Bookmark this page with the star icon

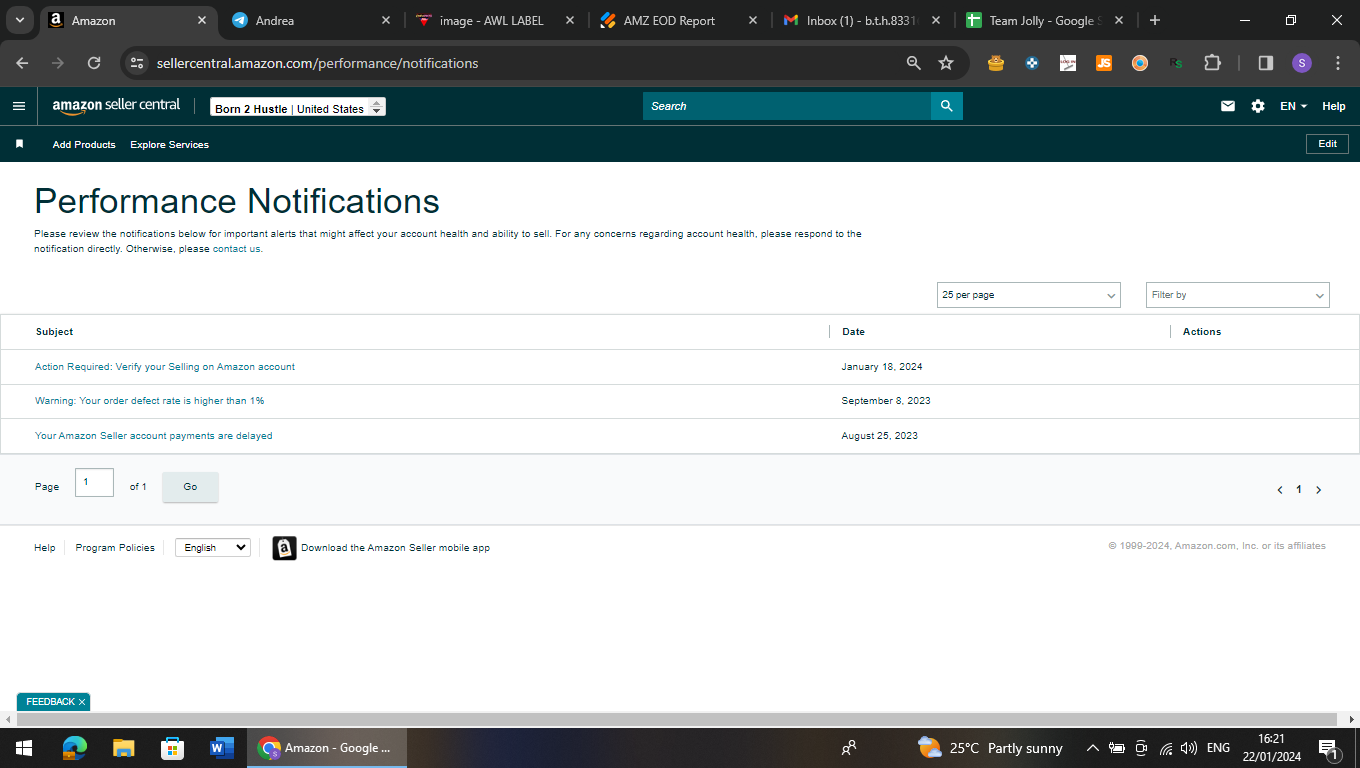pos(946,63)
